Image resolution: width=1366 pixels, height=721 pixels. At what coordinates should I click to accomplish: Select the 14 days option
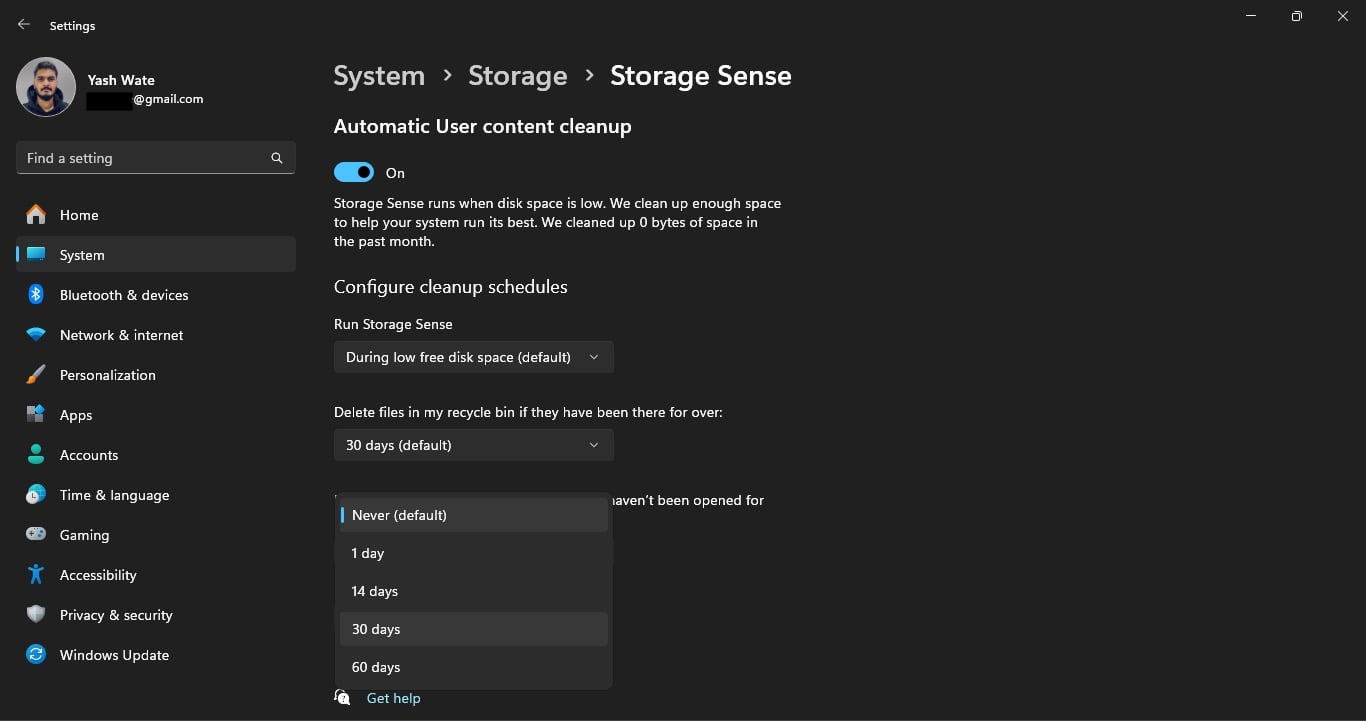point(473,591)
